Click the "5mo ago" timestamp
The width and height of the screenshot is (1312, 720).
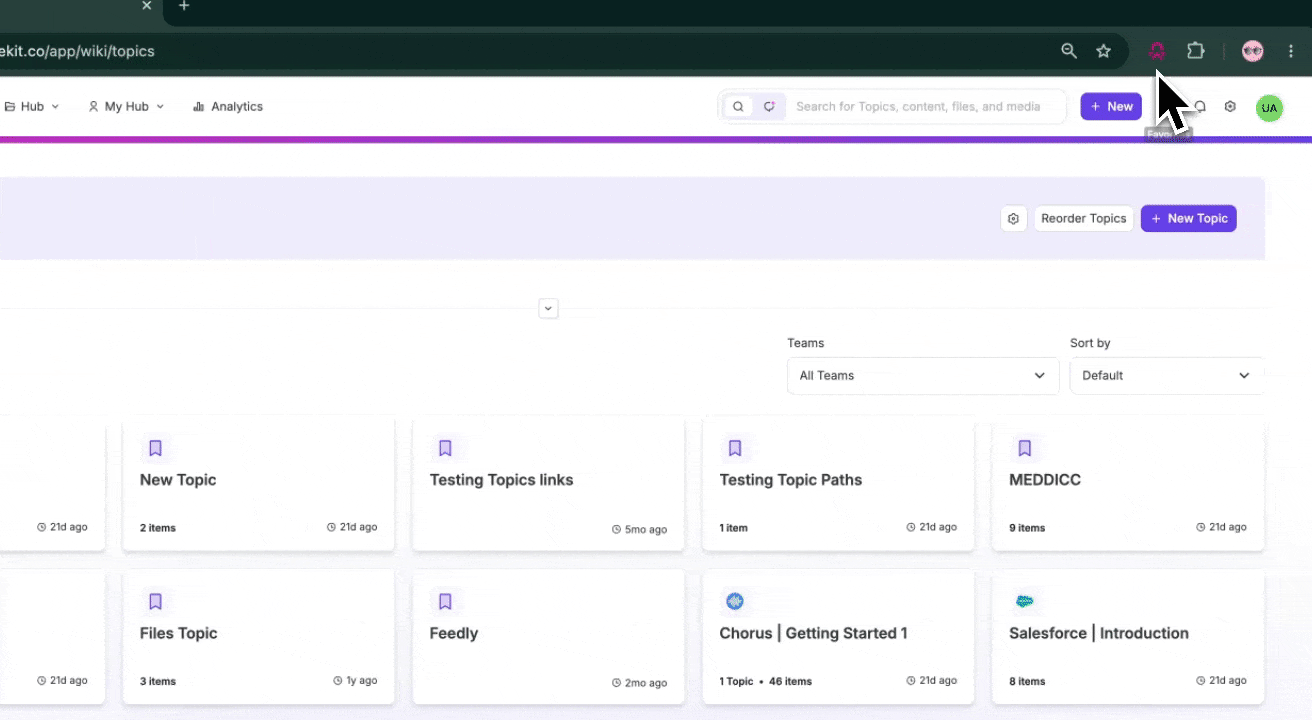tap(646, 530)
